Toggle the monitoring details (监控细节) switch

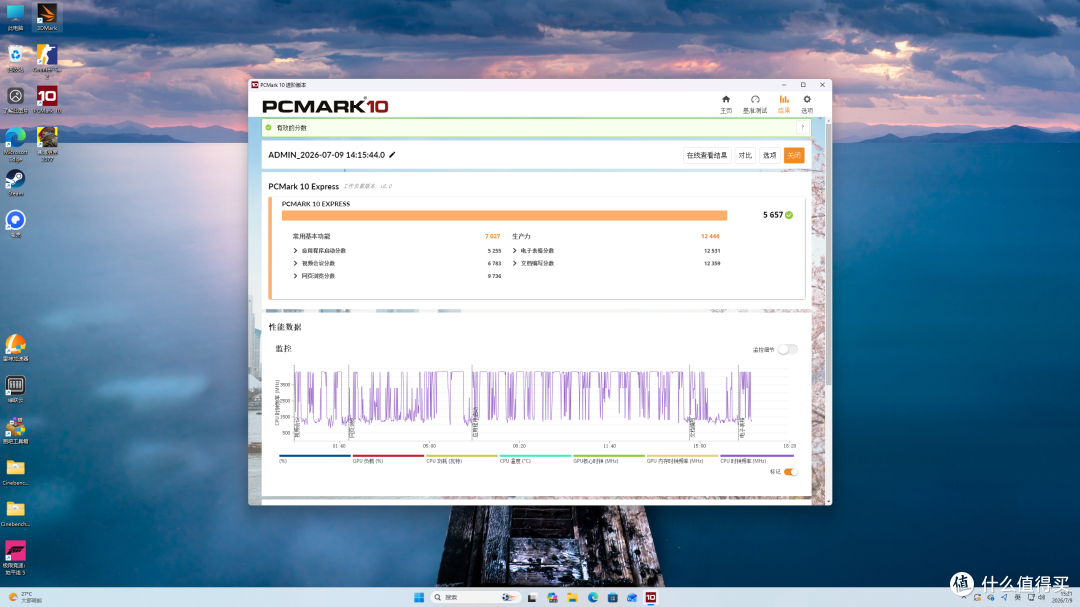787,349
